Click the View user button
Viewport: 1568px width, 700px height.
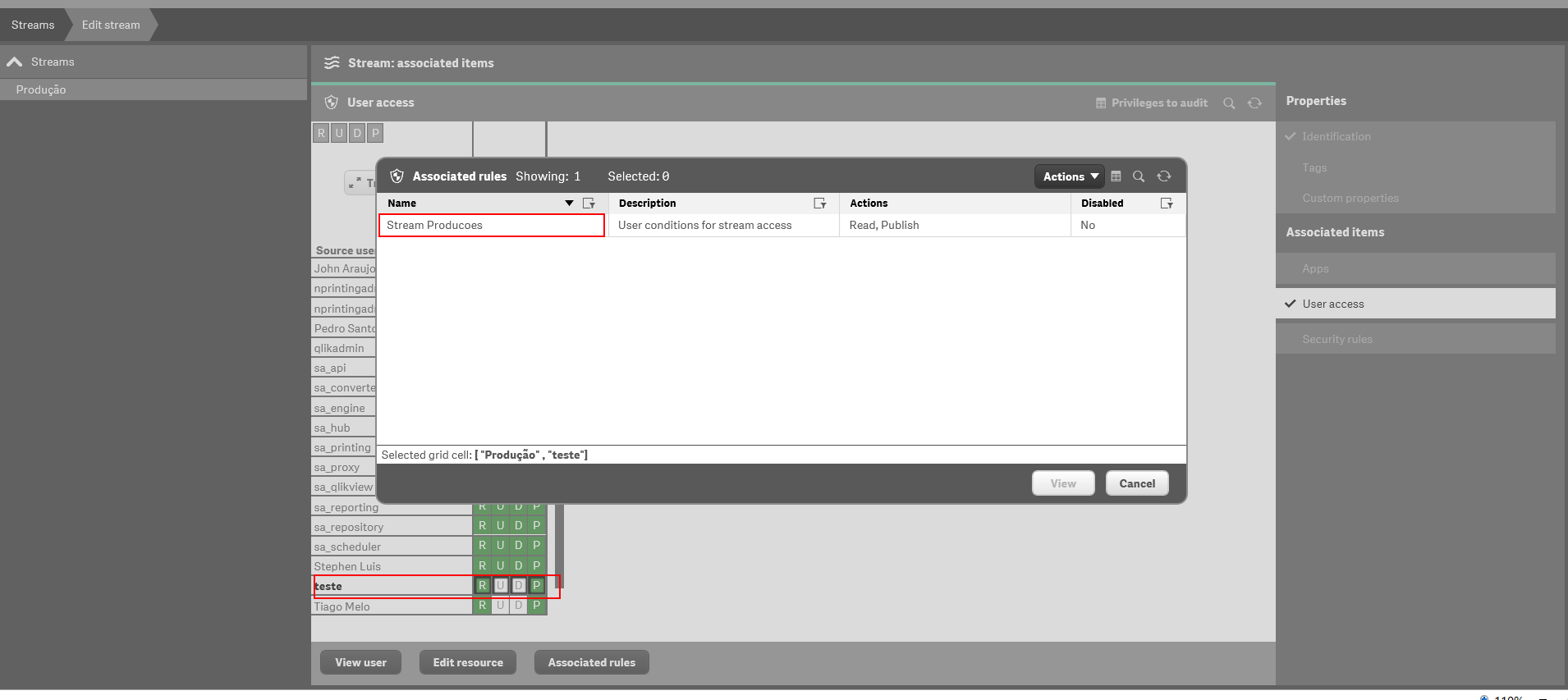[x=360, y=662]
